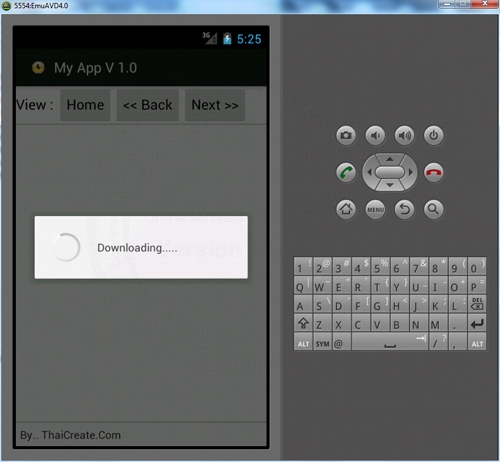Click the My App launcher icon

38,67
